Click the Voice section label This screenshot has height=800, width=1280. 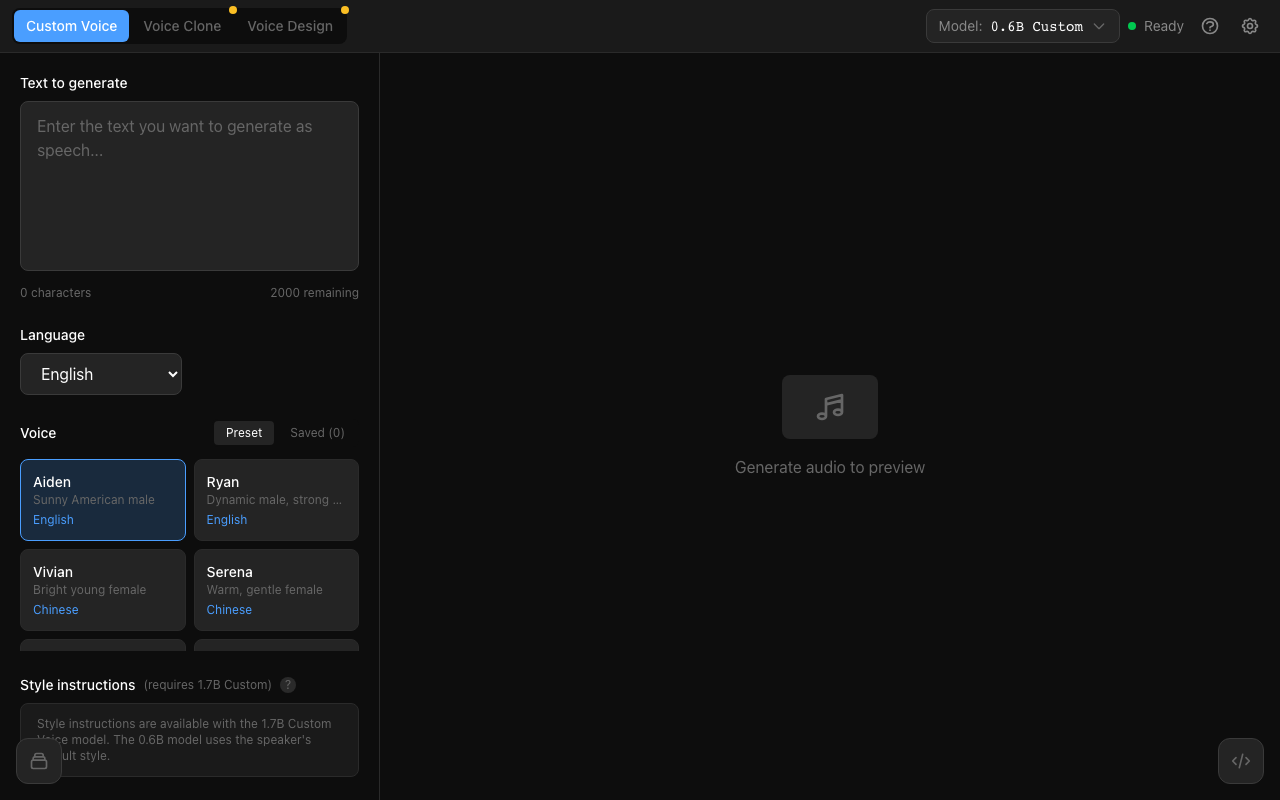38,433
